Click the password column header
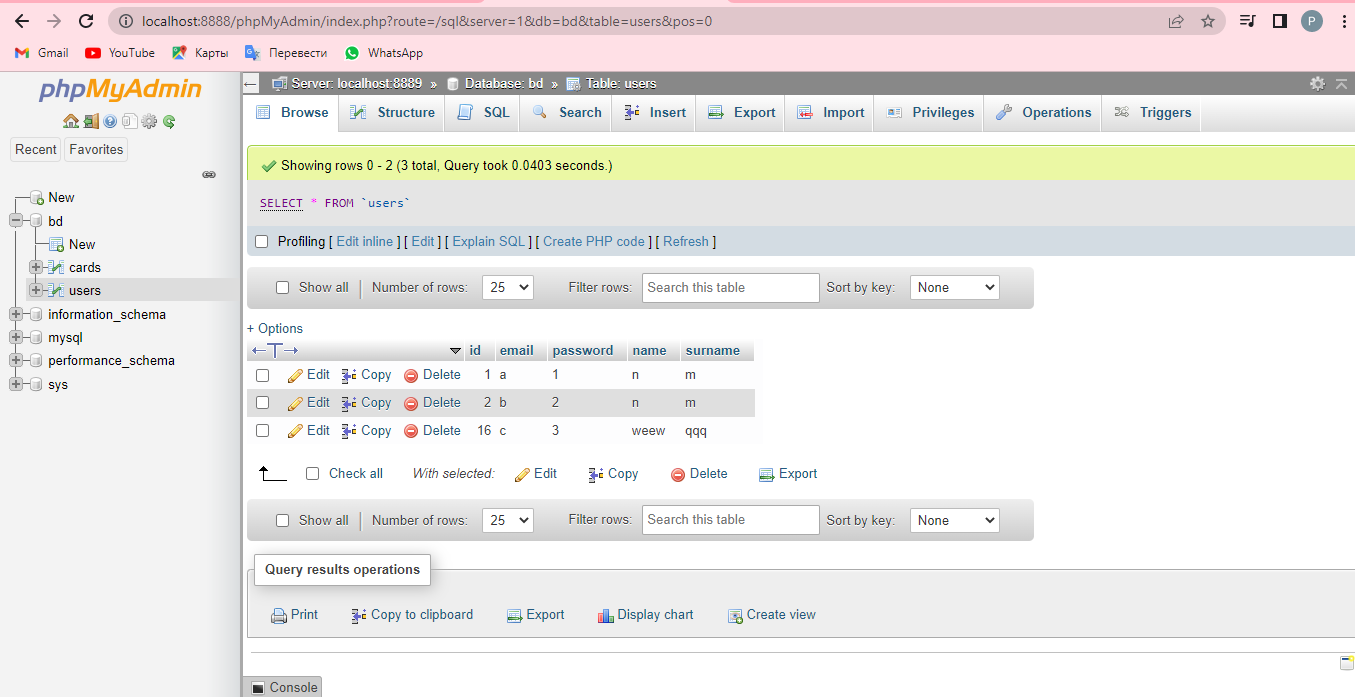1355x697 pixels. point(583,351)
